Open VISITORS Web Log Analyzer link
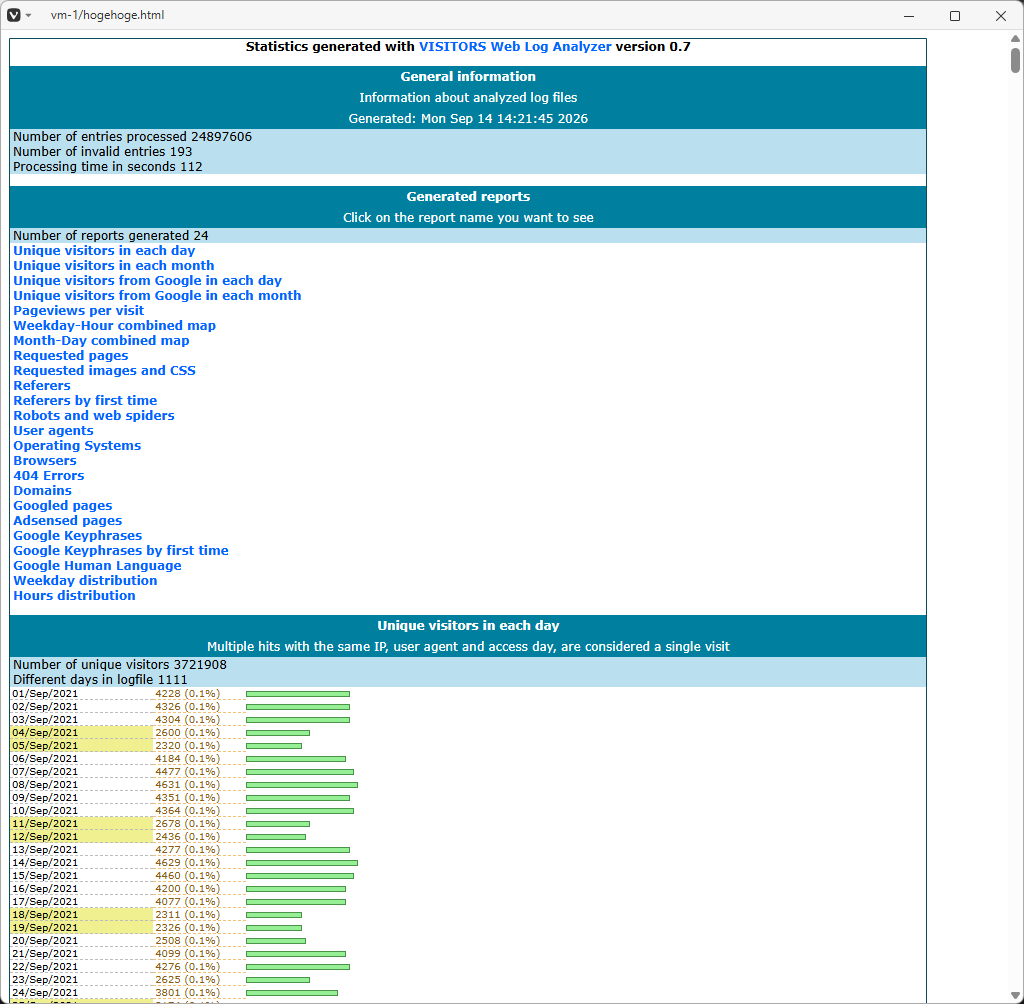Screen dimensions: 1024x1004 [x=515, y=46]
